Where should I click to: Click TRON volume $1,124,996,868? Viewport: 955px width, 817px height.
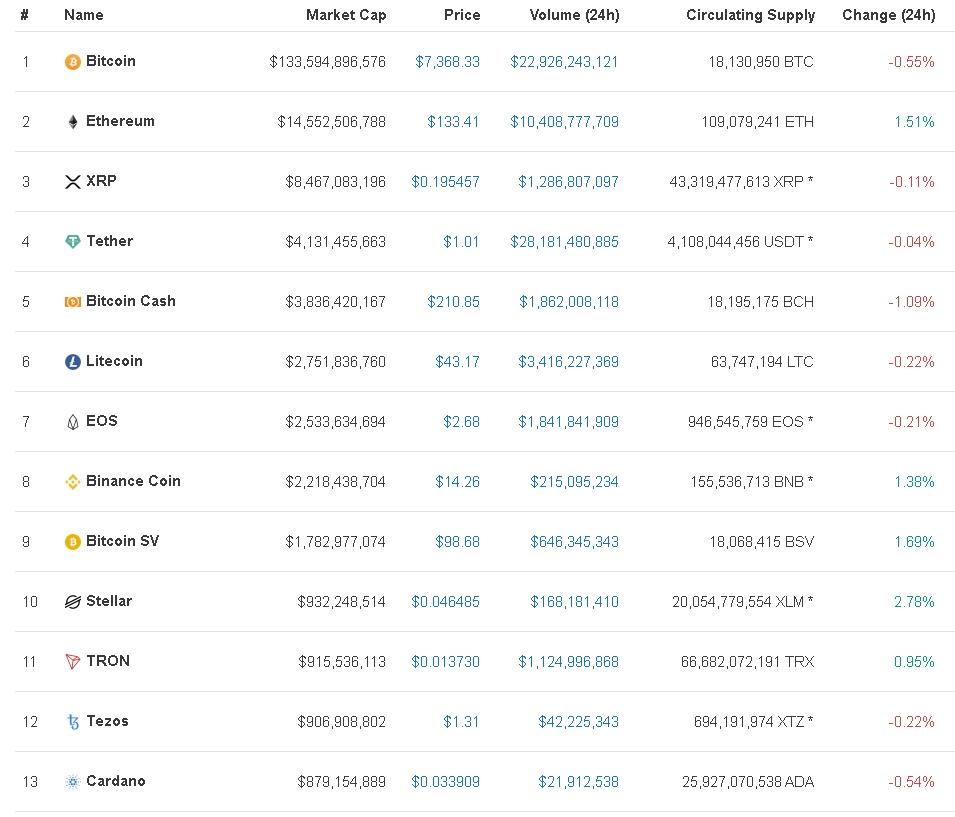click(x=568, y=662)
